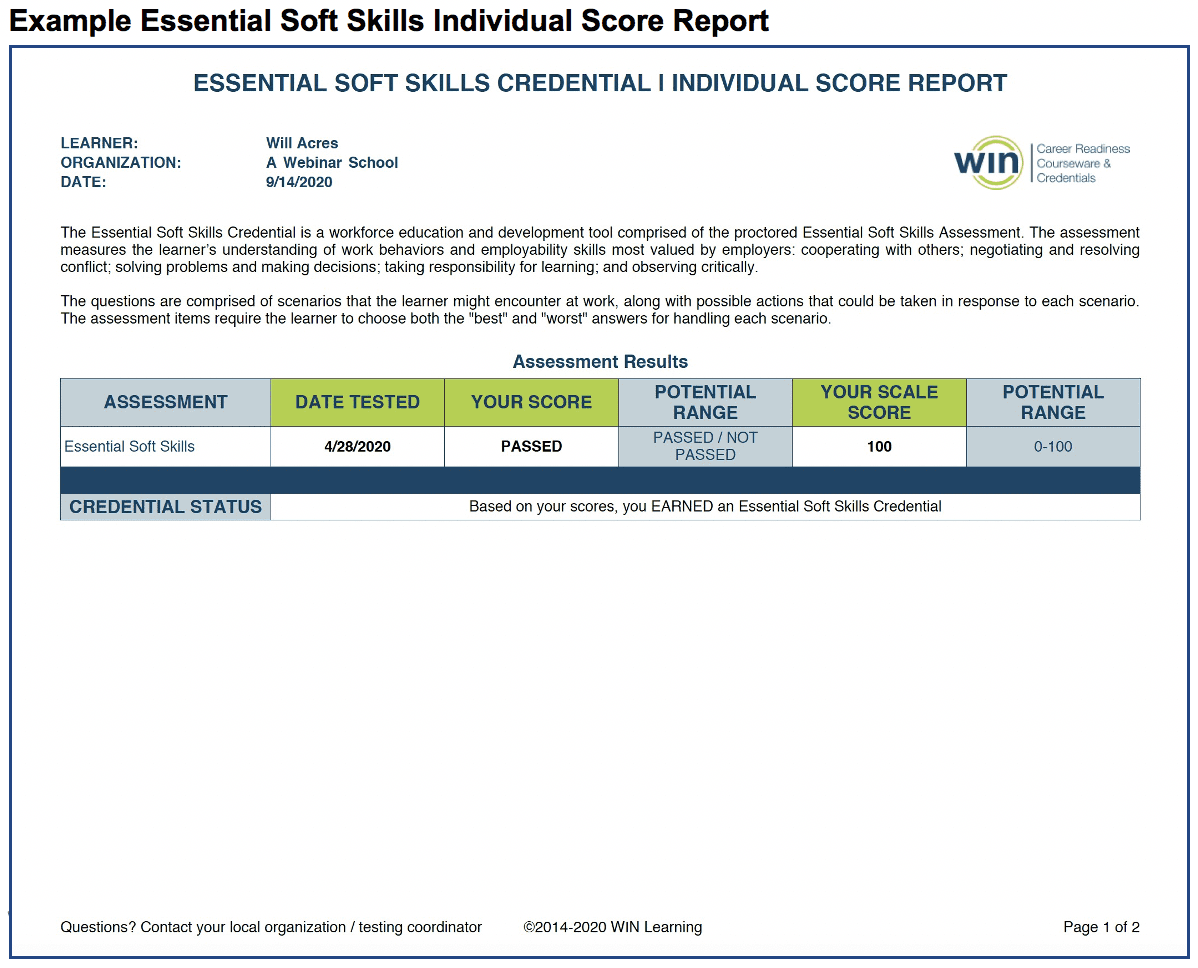Select the DATE TESTED column header

pos(357,402)
